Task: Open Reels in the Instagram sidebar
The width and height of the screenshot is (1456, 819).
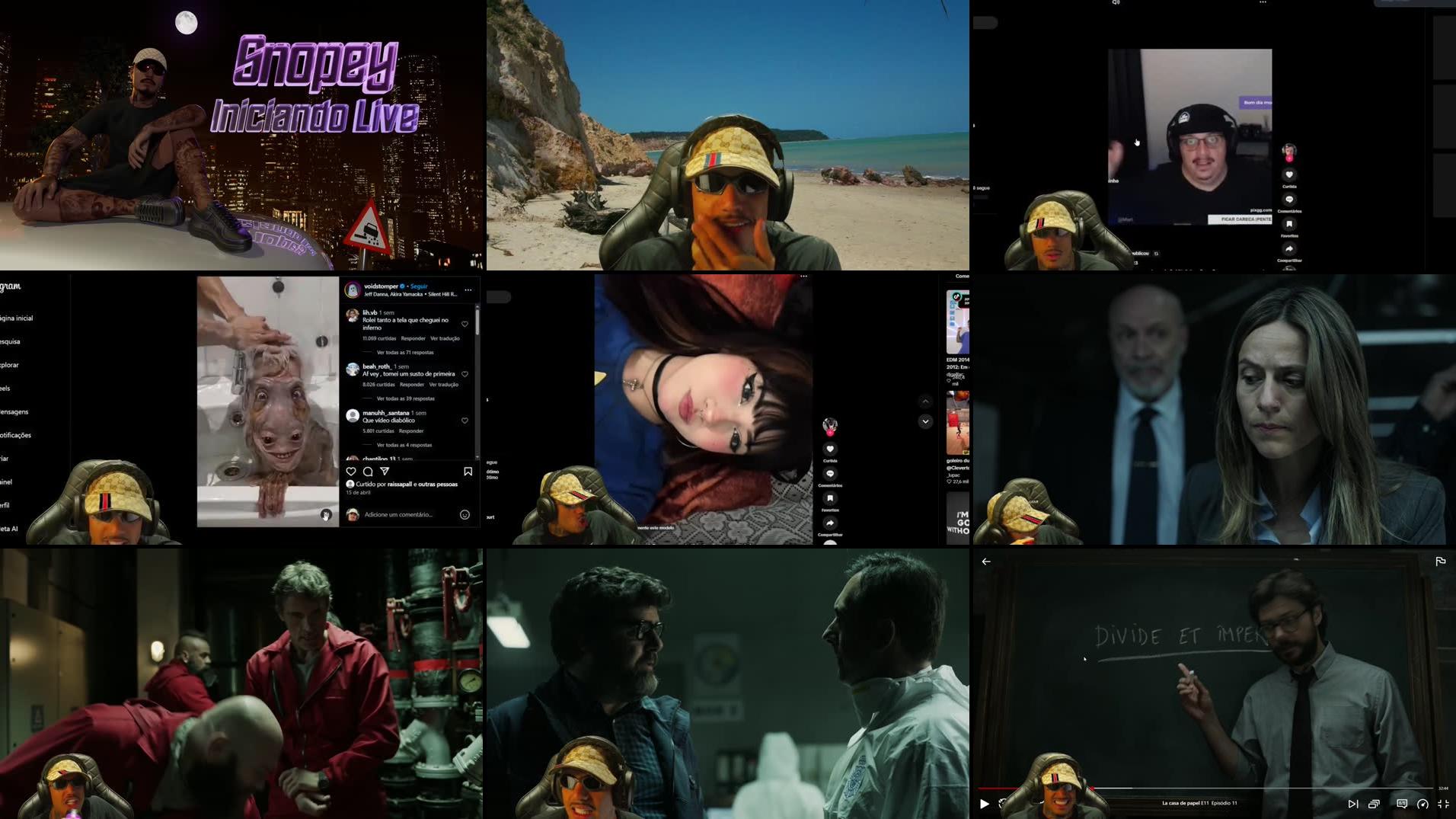Action: click(5, 389)
